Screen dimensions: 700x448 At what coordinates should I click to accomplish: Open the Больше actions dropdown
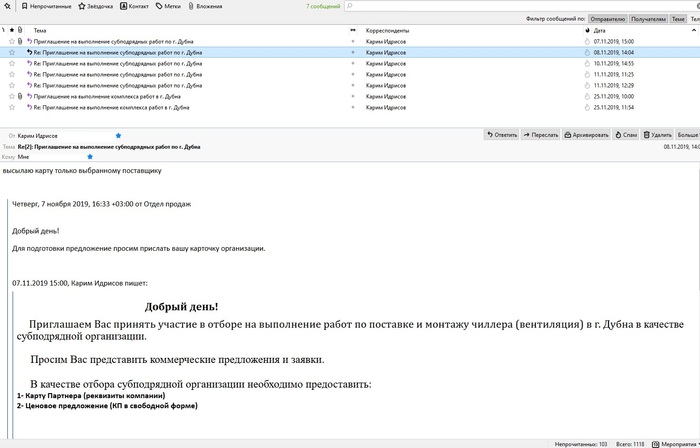click(688, 135)
